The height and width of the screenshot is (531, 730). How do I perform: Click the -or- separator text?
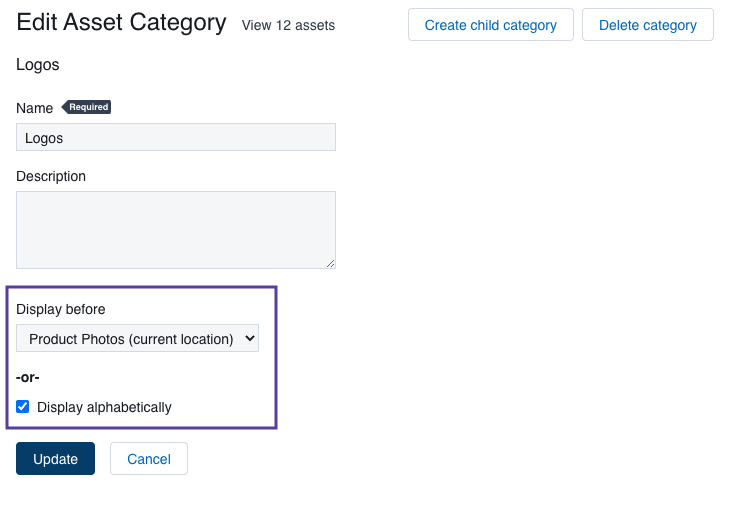coord(27,377)
